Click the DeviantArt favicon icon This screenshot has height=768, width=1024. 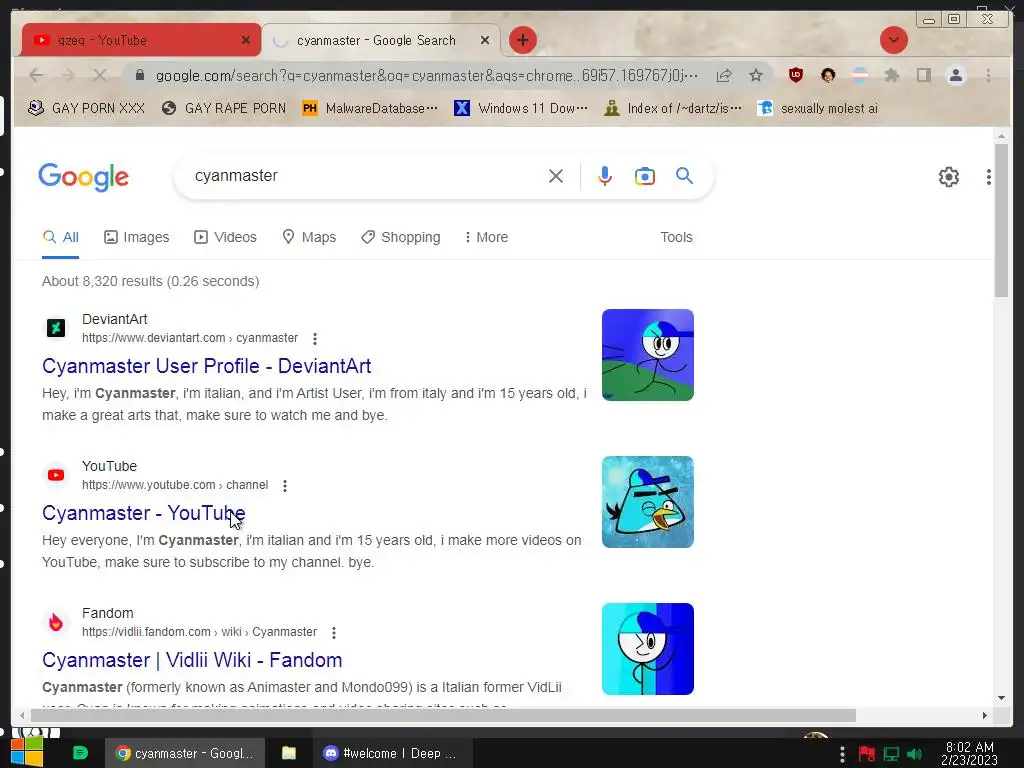click(x=56, y=328)
